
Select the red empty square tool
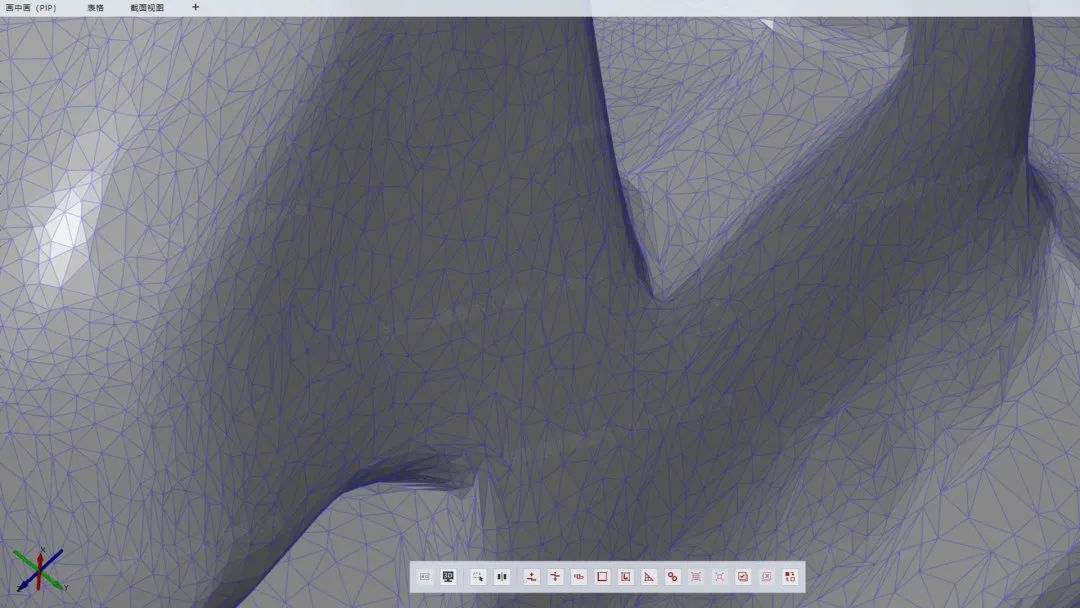point(603,577)
